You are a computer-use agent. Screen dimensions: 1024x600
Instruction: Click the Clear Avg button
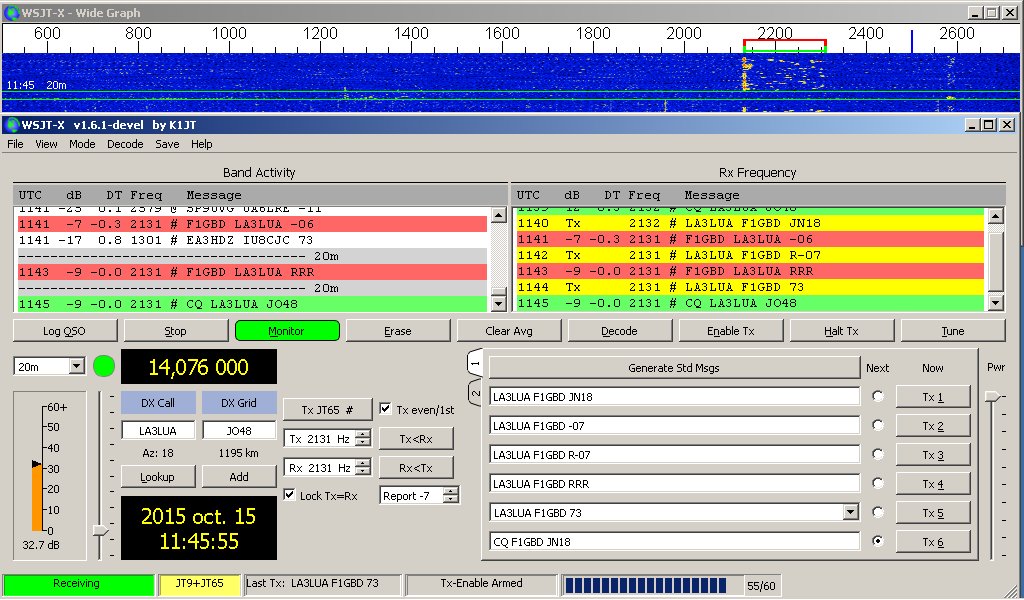509,331
